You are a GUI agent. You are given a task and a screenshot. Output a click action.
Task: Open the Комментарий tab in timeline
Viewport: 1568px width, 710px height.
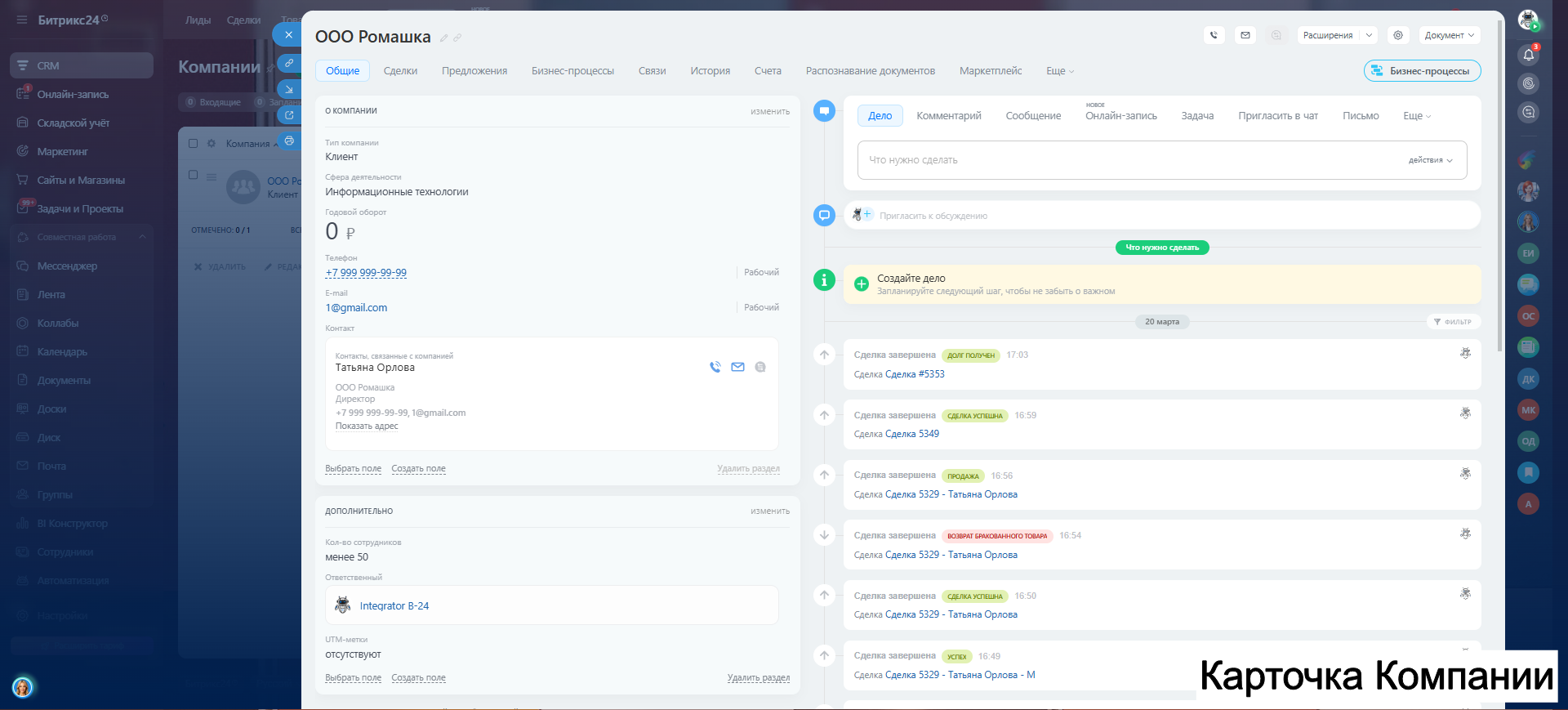[x=948, y=116]
